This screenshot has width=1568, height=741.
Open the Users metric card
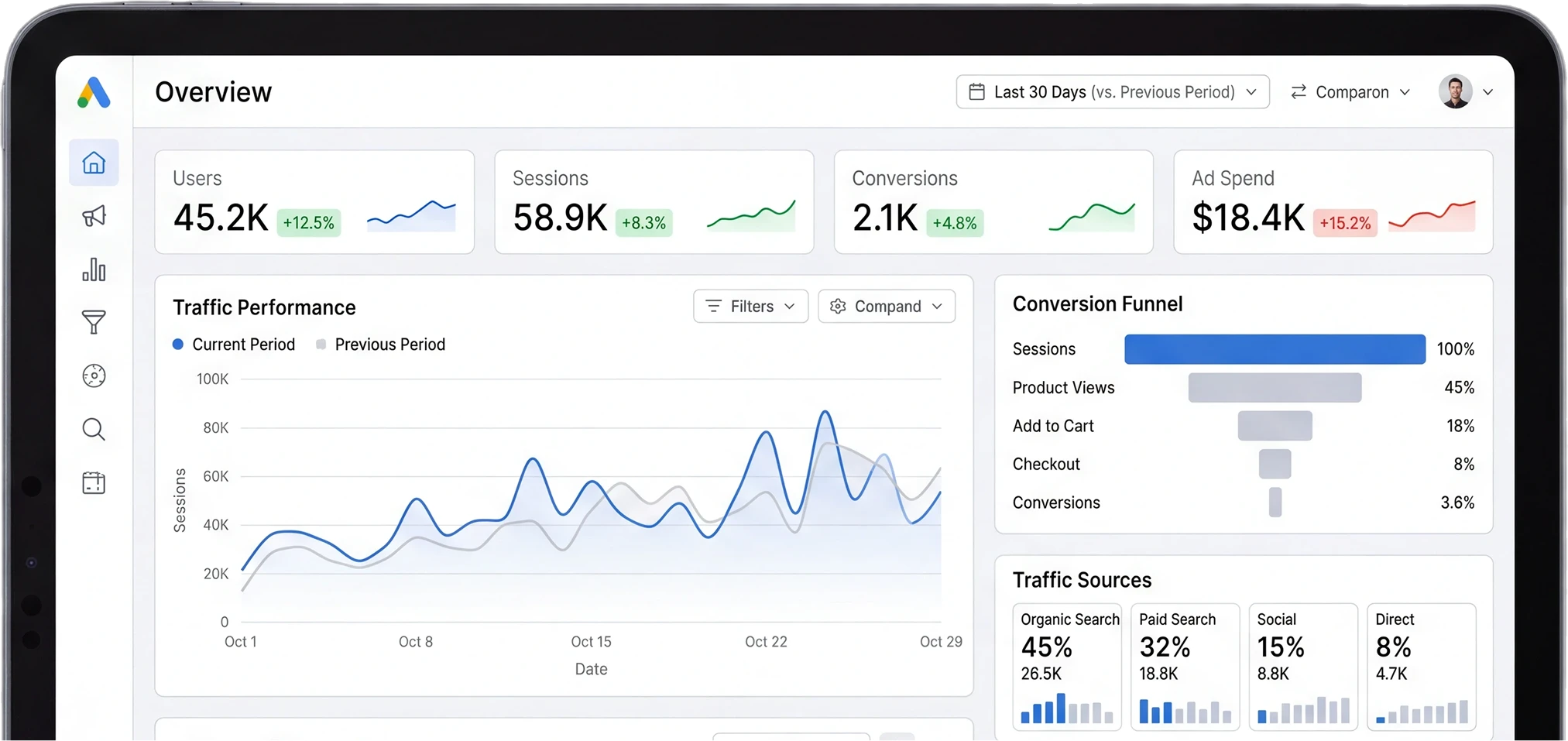pyautogui.click(x=314, y=202)
